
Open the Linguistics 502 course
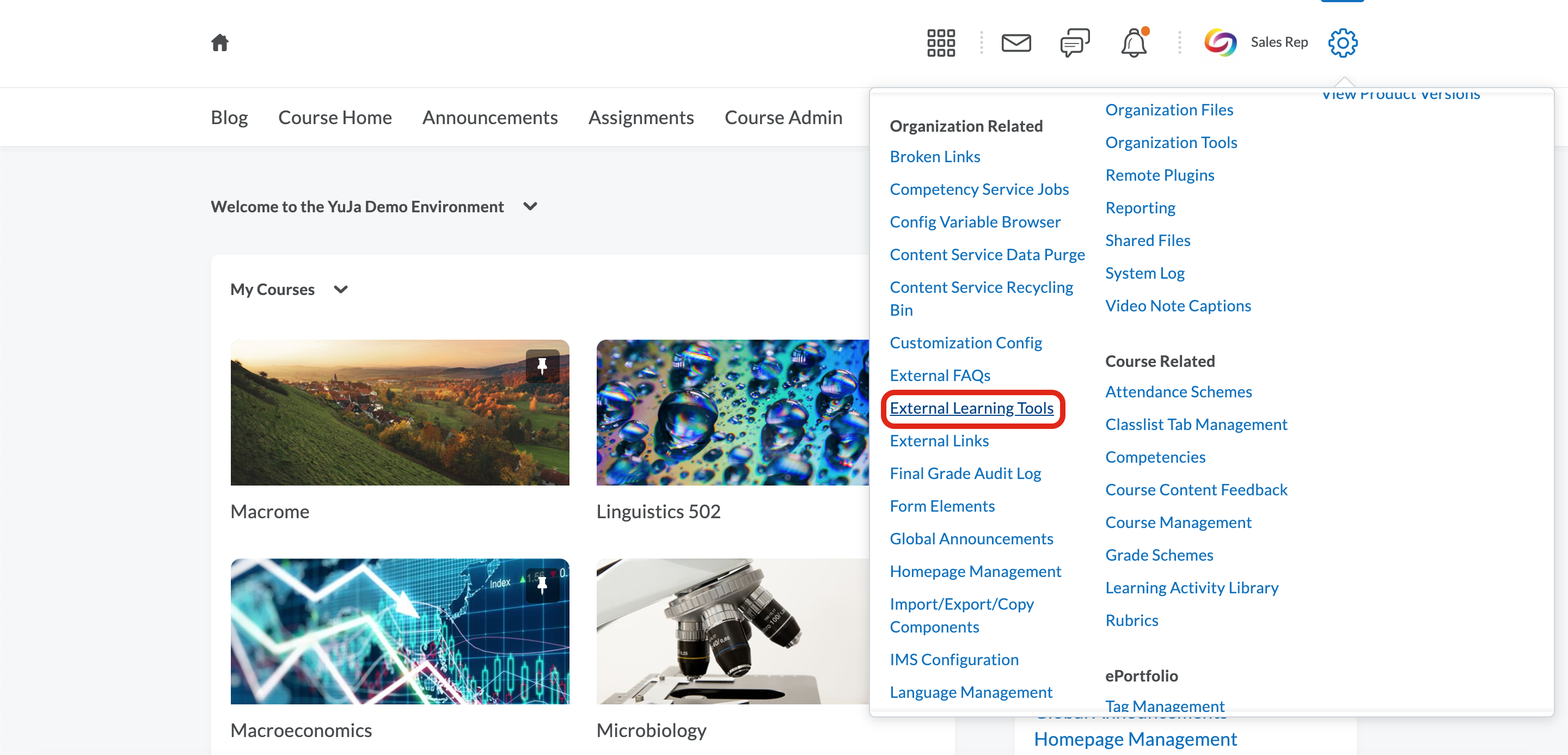click(732, 413)
